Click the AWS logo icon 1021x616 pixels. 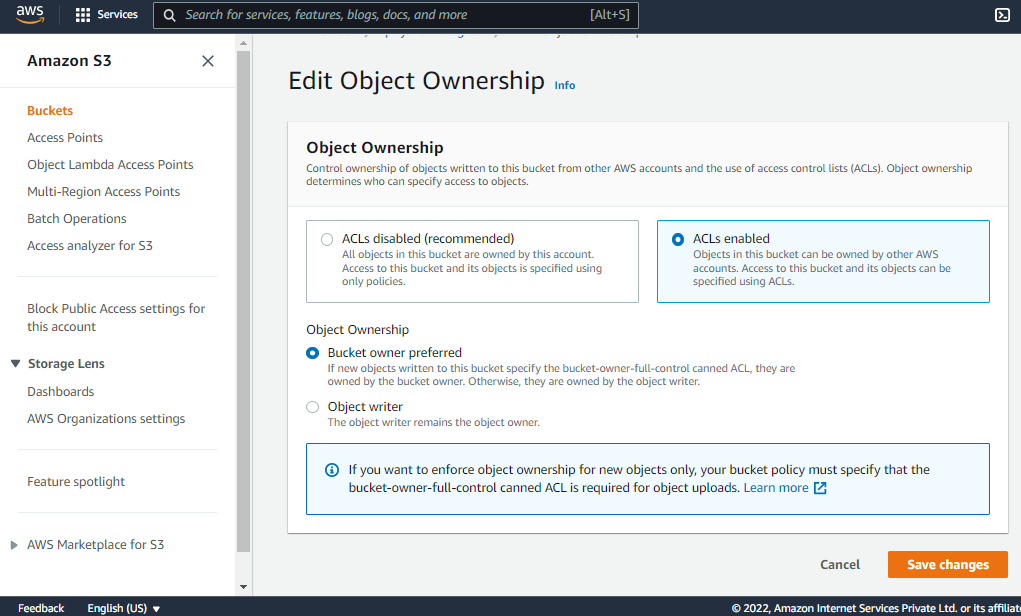tap(30, 15)
